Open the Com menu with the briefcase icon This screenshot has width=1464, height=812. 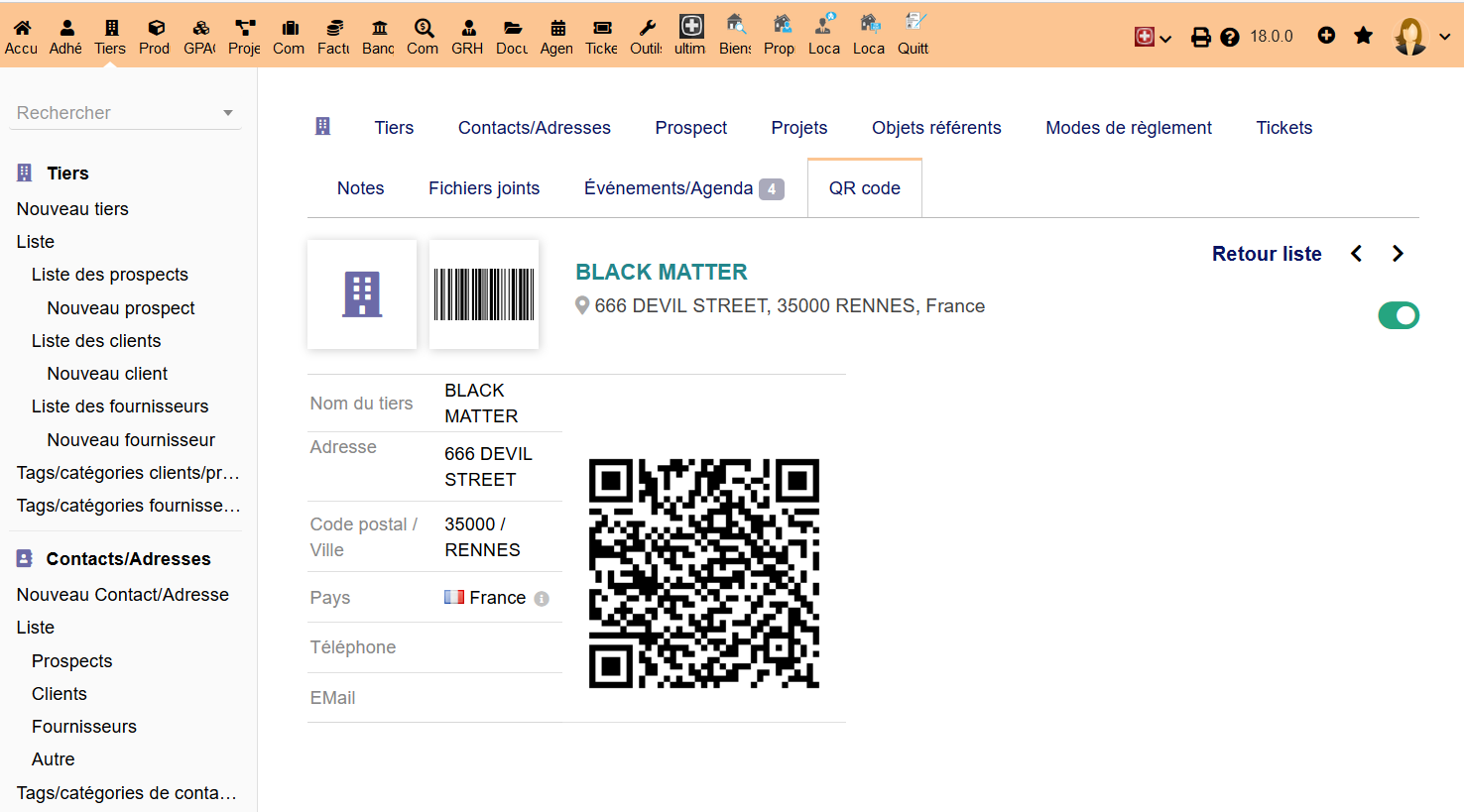(x=289, y=37)
